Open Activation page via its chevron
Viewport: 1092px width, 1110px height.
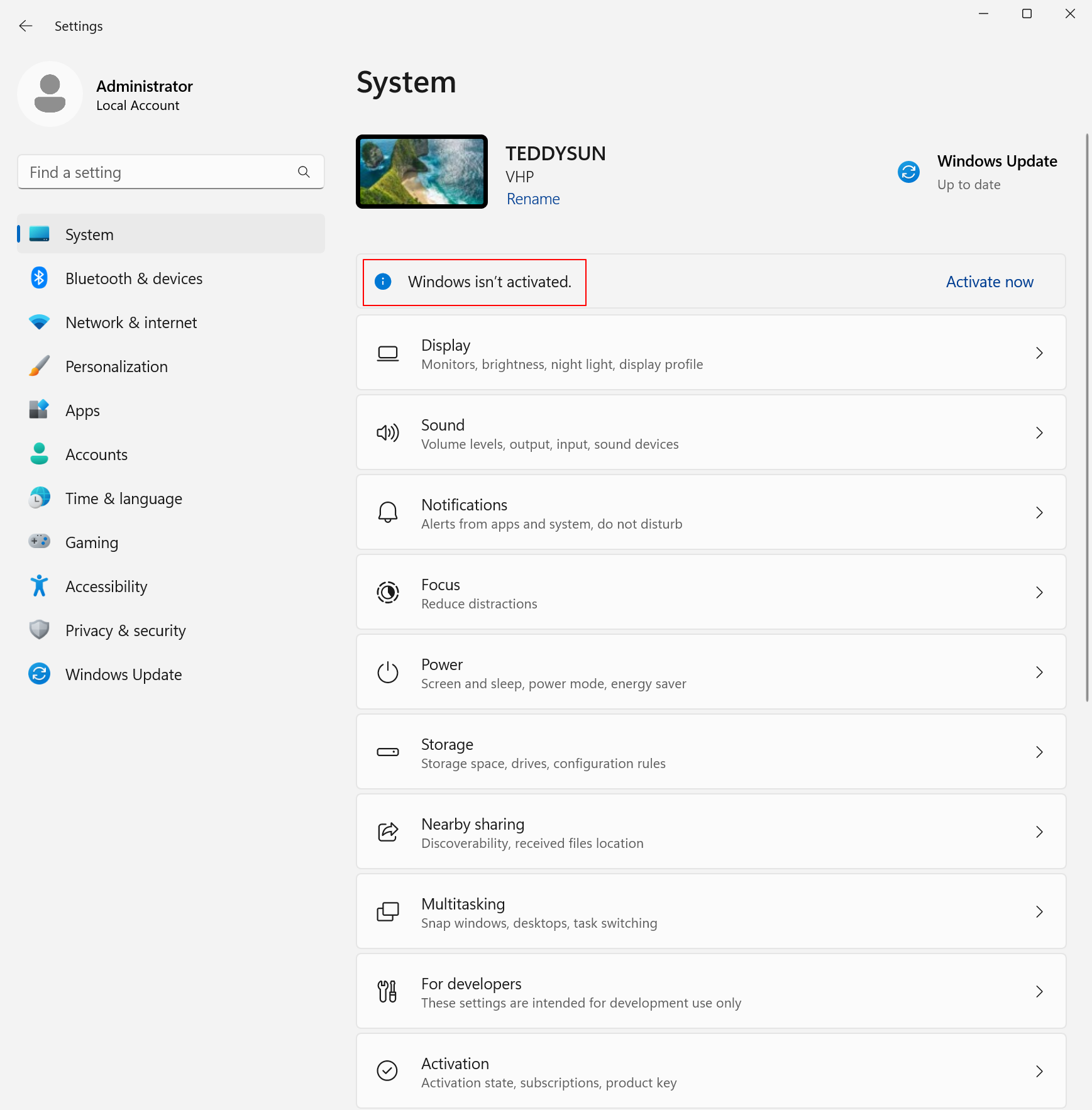[x=1039, y=1072]
